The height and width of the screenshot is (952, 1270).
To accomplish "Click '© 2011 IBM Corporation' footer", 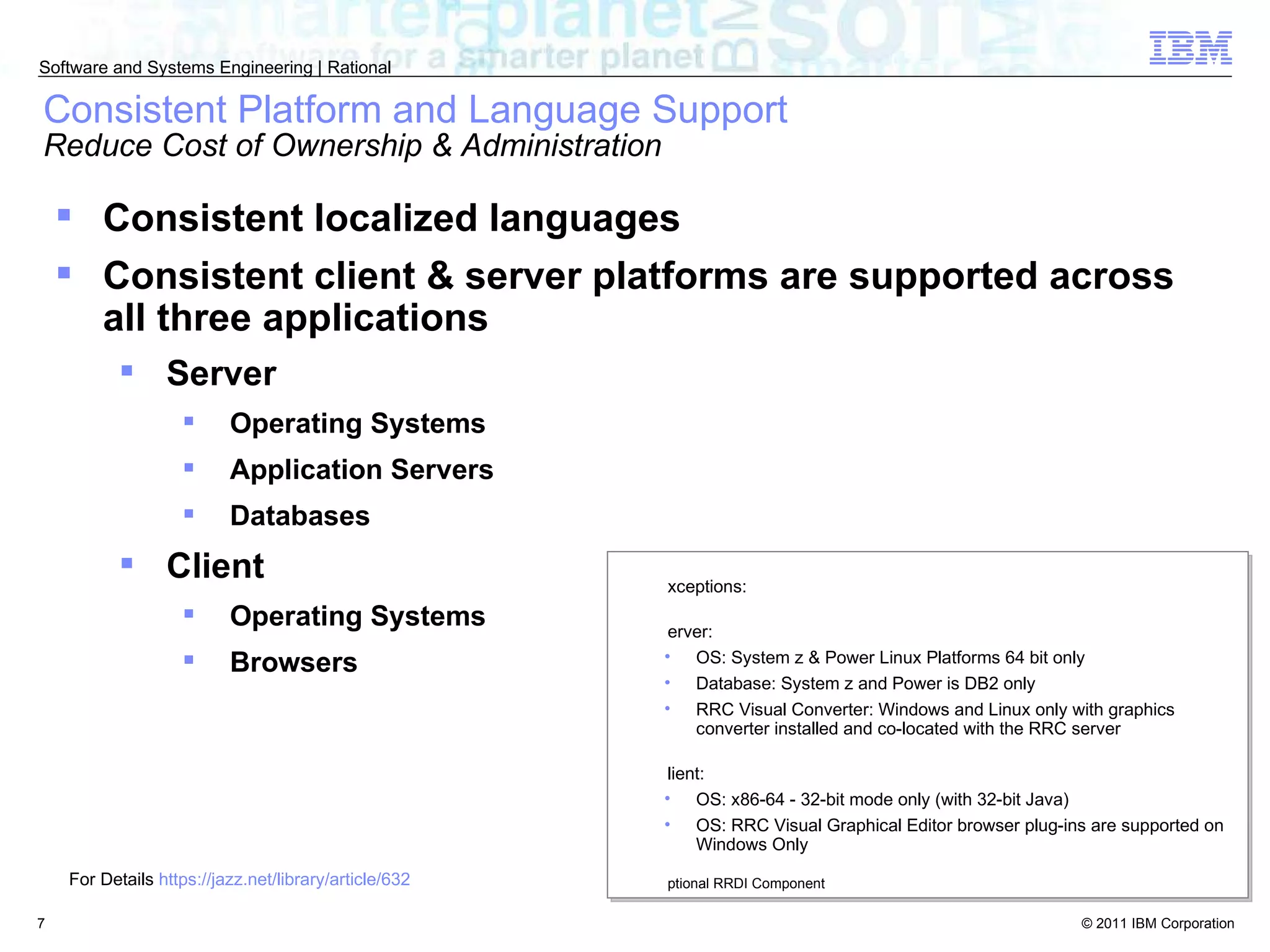I will click(1158, 923).
